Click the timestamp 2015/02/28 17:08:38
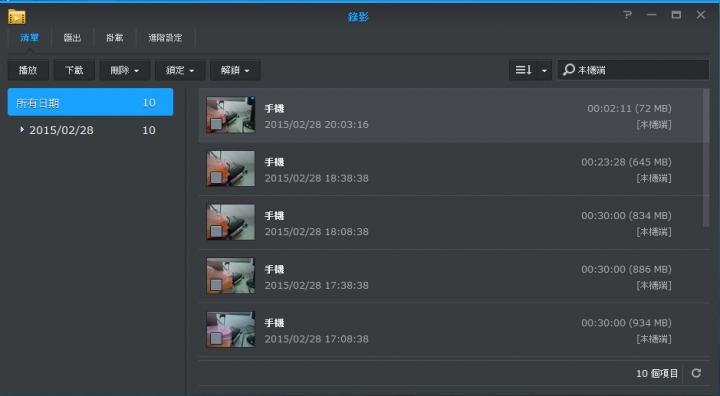The height and width of the screenshot is (396, 720). [x=316, y=339]
